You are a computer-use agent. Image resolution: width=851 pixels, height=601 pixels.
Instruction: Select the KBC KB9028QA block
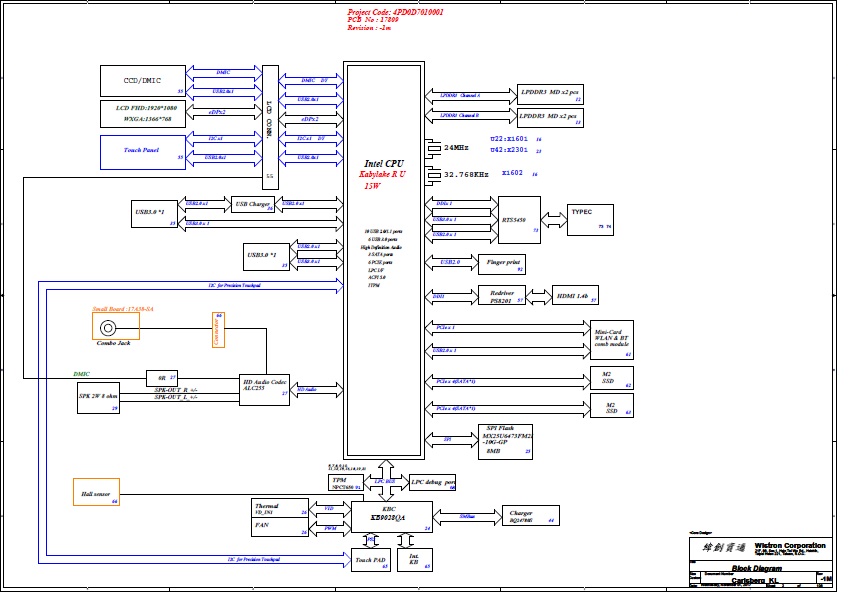392,517
